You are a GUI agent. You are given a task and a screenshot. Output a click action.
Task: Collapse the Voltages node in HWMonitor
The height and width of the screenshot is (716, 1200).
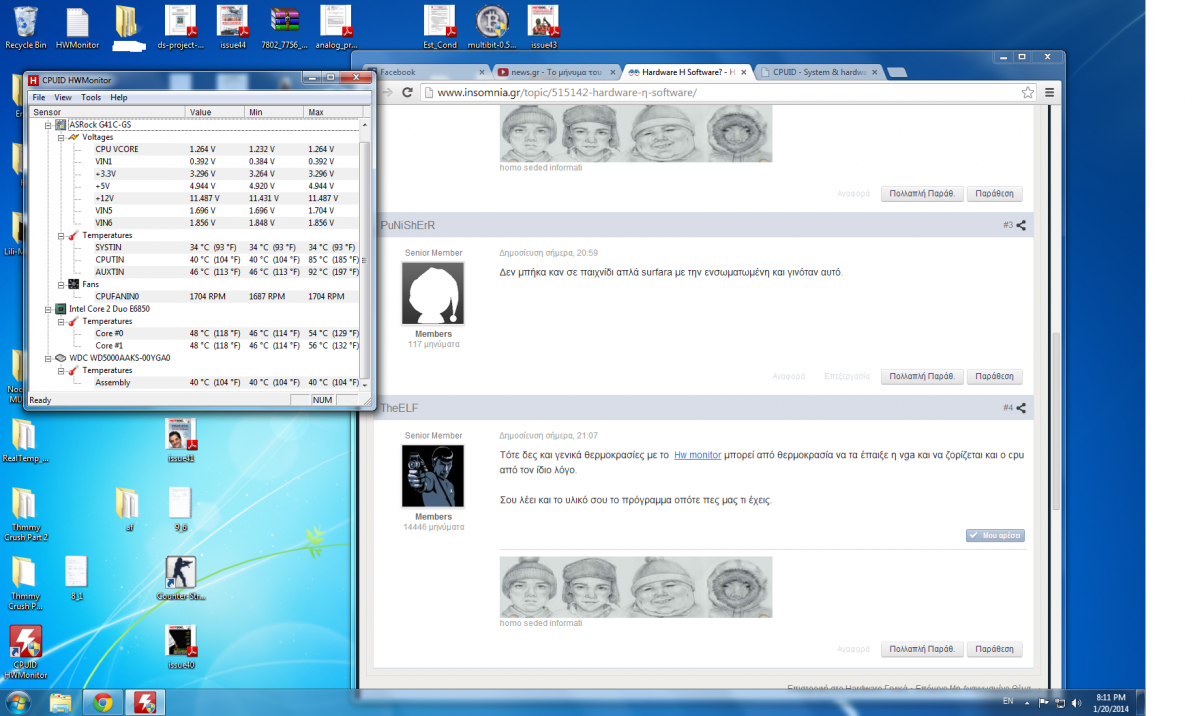pyautogui.click(x=60, y=137)
